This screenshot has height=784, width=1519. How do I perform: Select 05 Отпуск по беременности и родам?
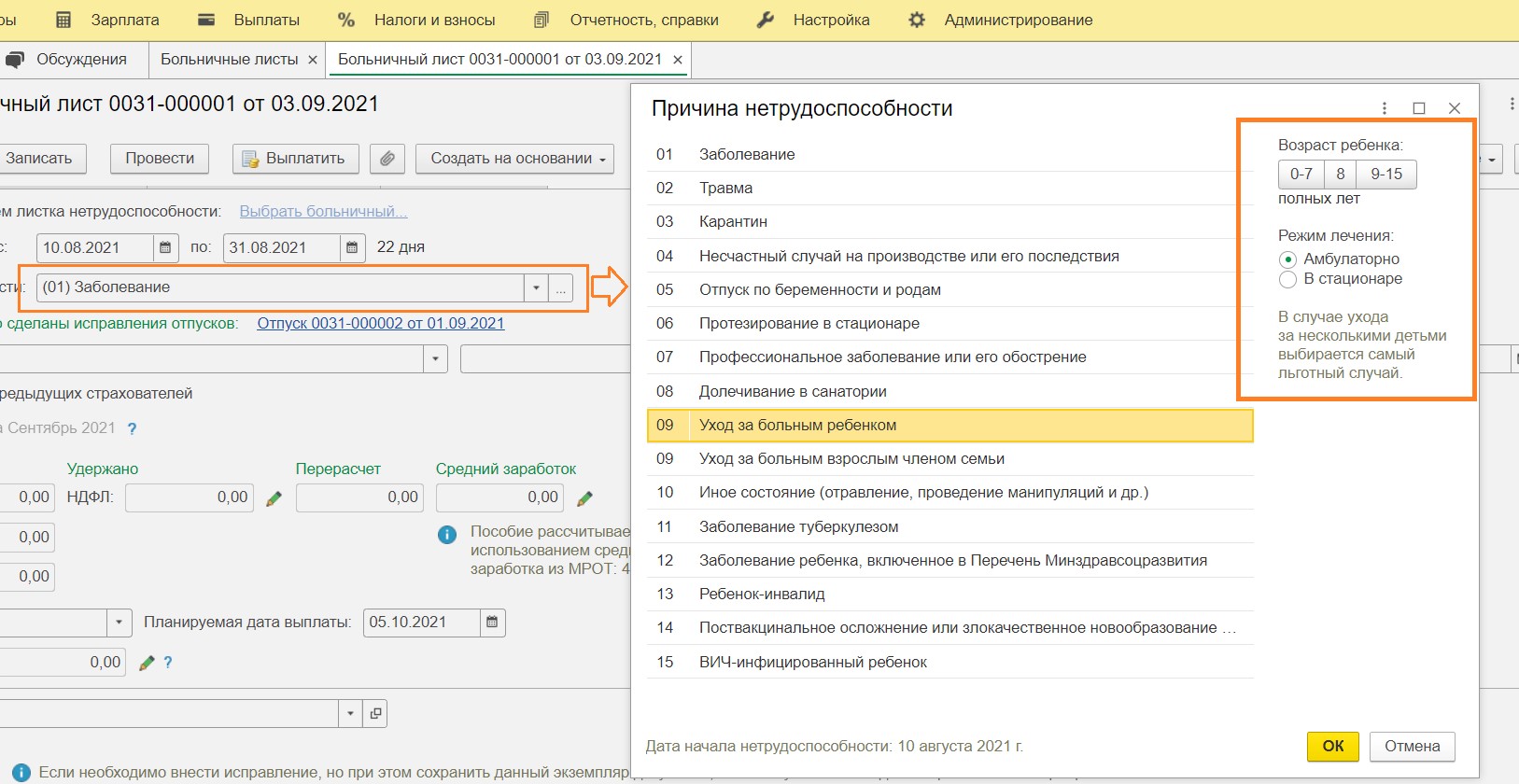[949, 289]
